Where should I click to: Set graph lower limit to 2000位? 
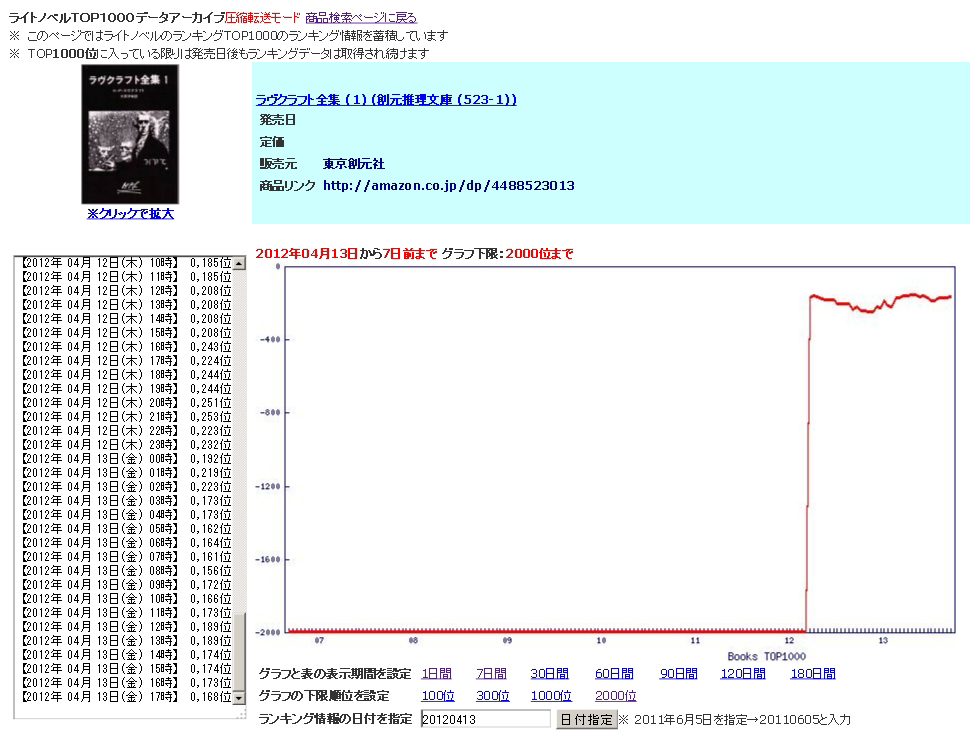pyautogui.click(x=615, y=696)
